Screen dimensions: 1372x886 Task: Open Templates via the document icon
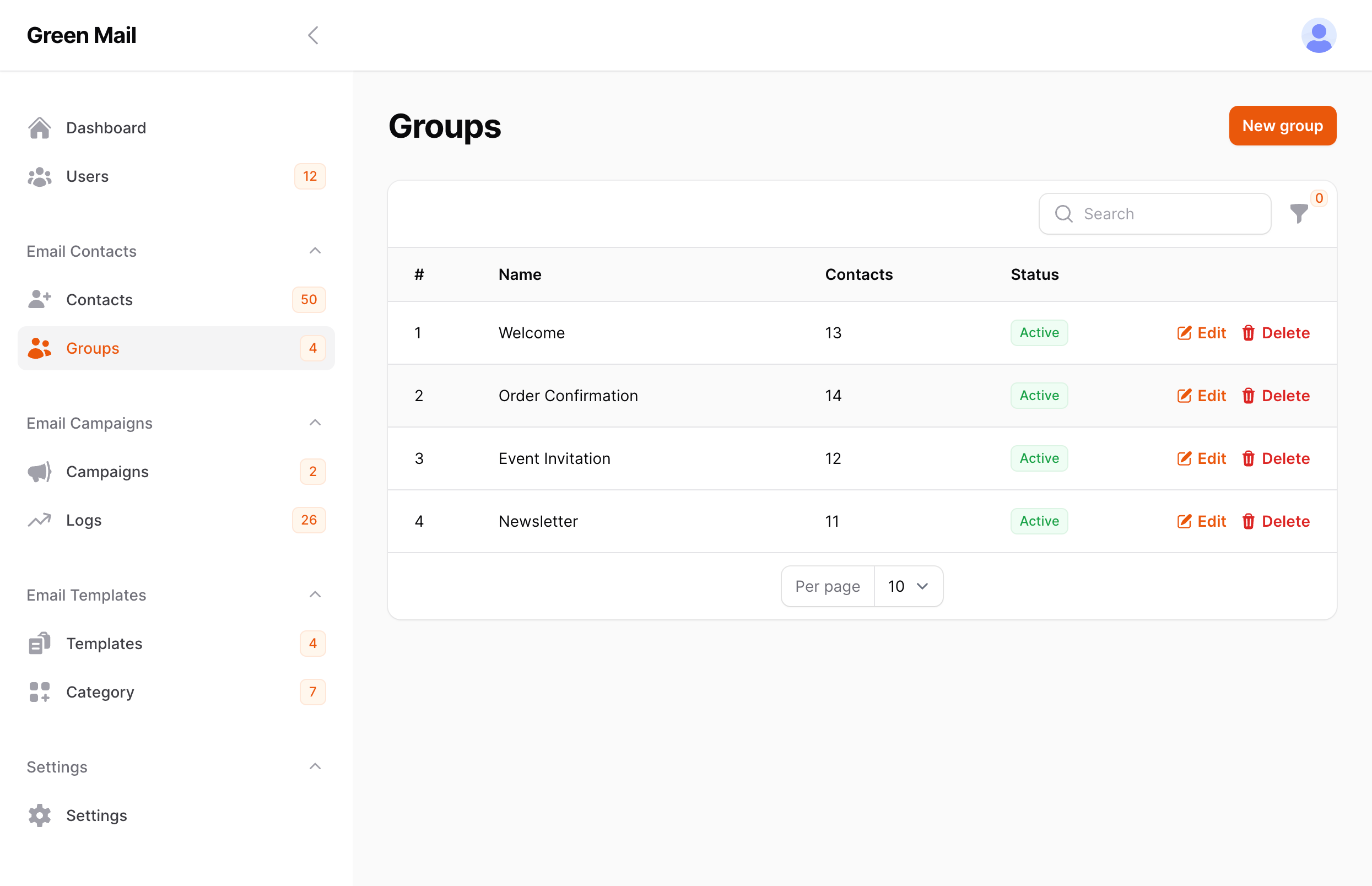[x=39, y=643]
